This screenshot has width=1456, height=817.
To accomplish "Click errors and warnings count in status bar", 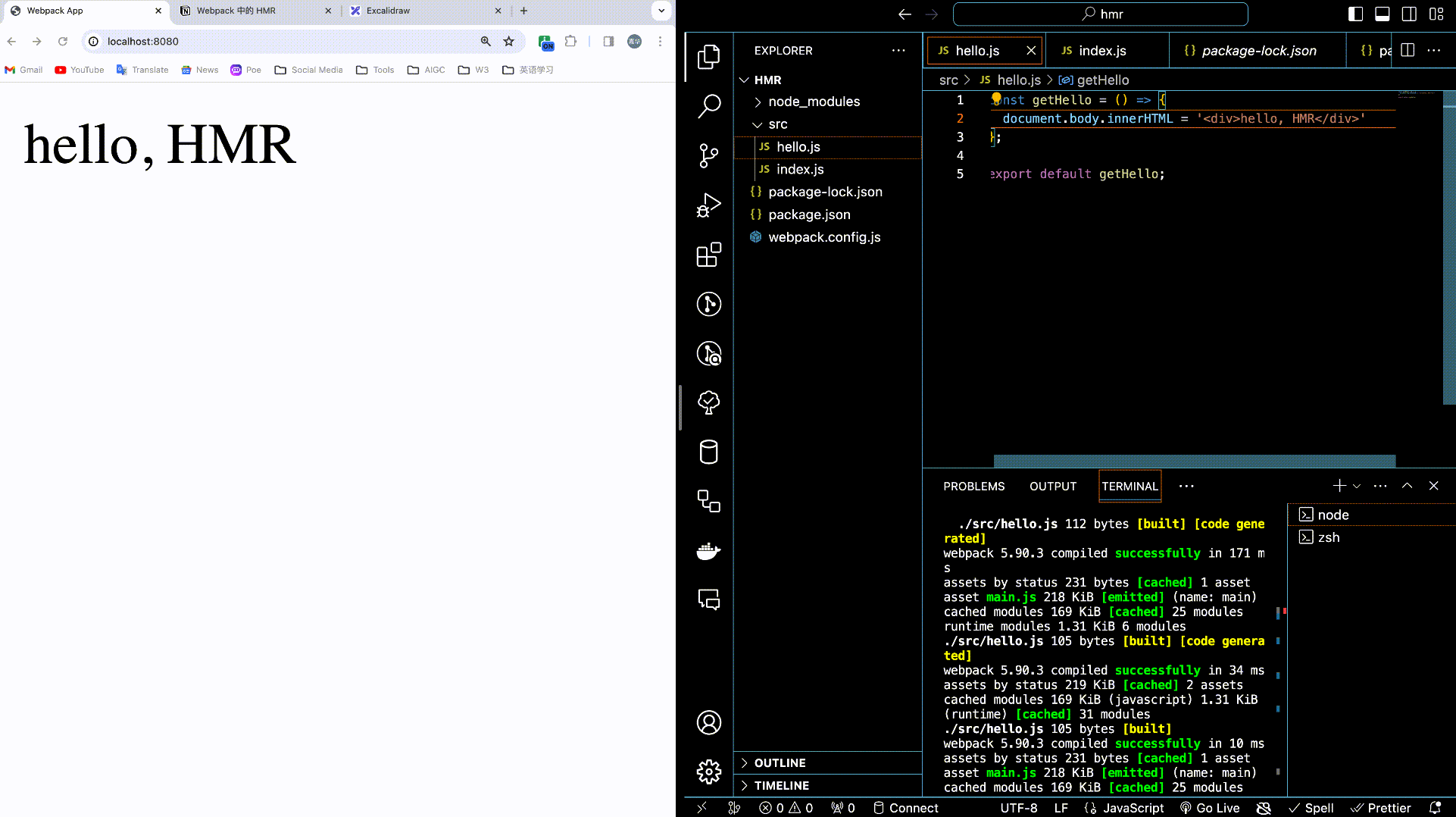I will click(x=786, y=808).
